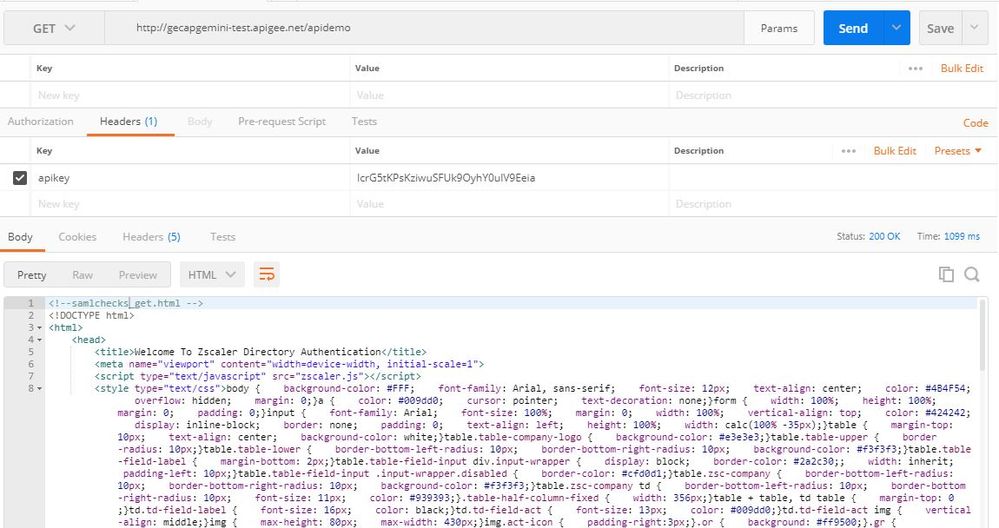Select the response Body tab

point(20,236)
